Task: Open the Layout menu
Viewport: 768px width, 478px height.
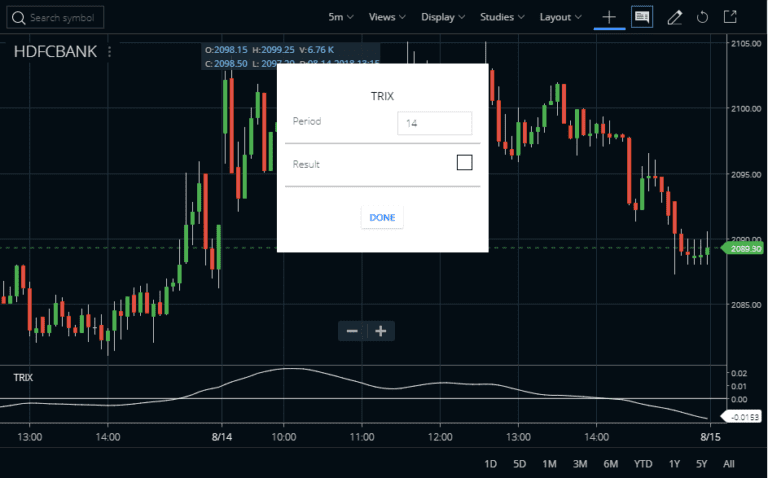Action: click(560, 17)
